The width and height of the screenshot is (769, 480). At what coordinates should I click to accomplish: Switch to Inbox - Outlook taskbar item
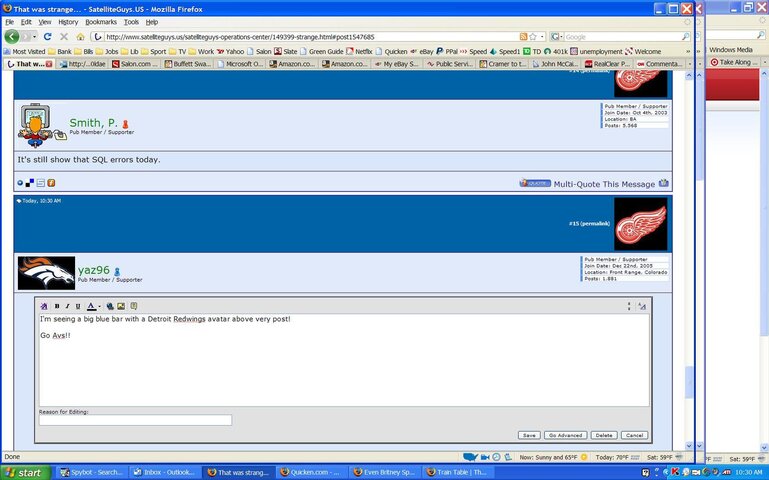(x=163, y=473)
